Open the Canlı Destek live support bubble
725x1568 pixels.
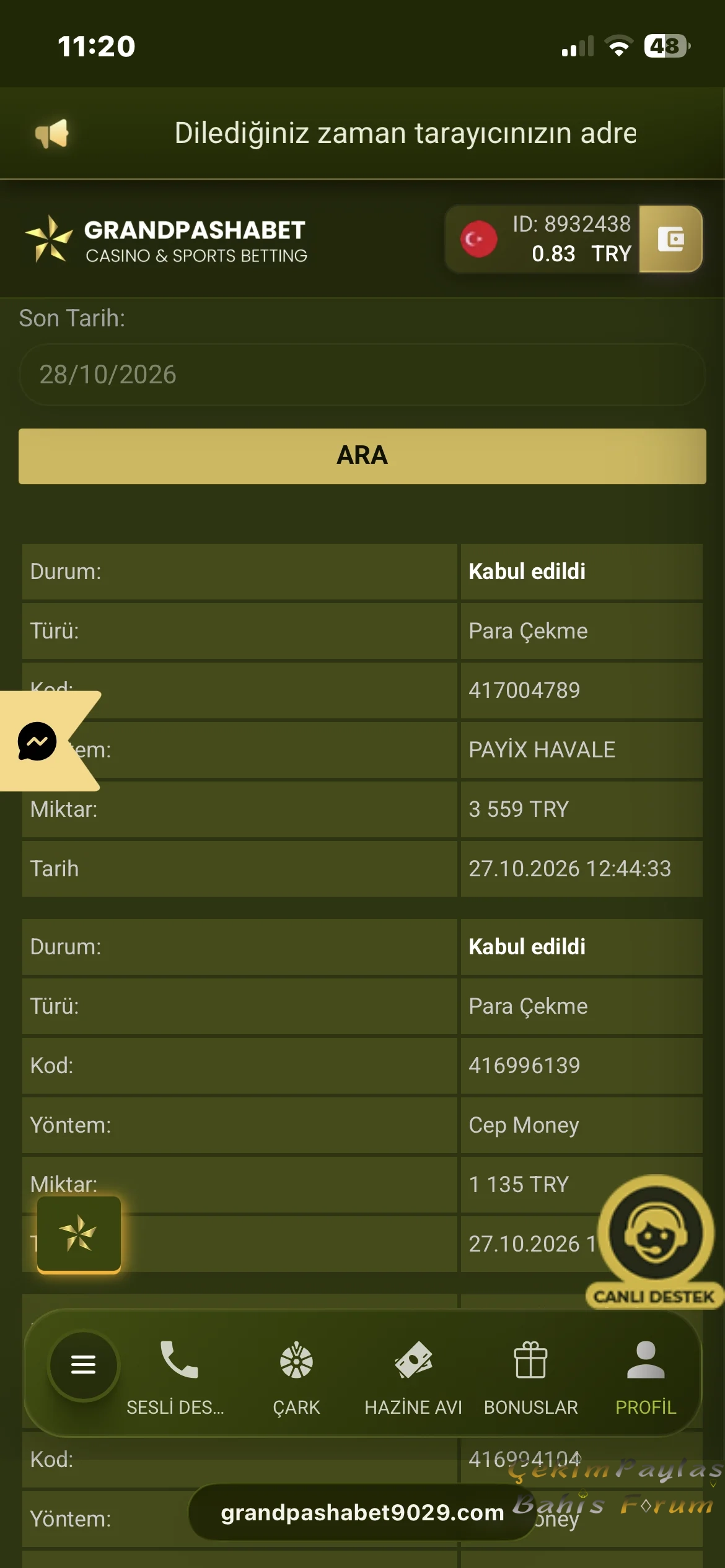tap(656, 1242)
